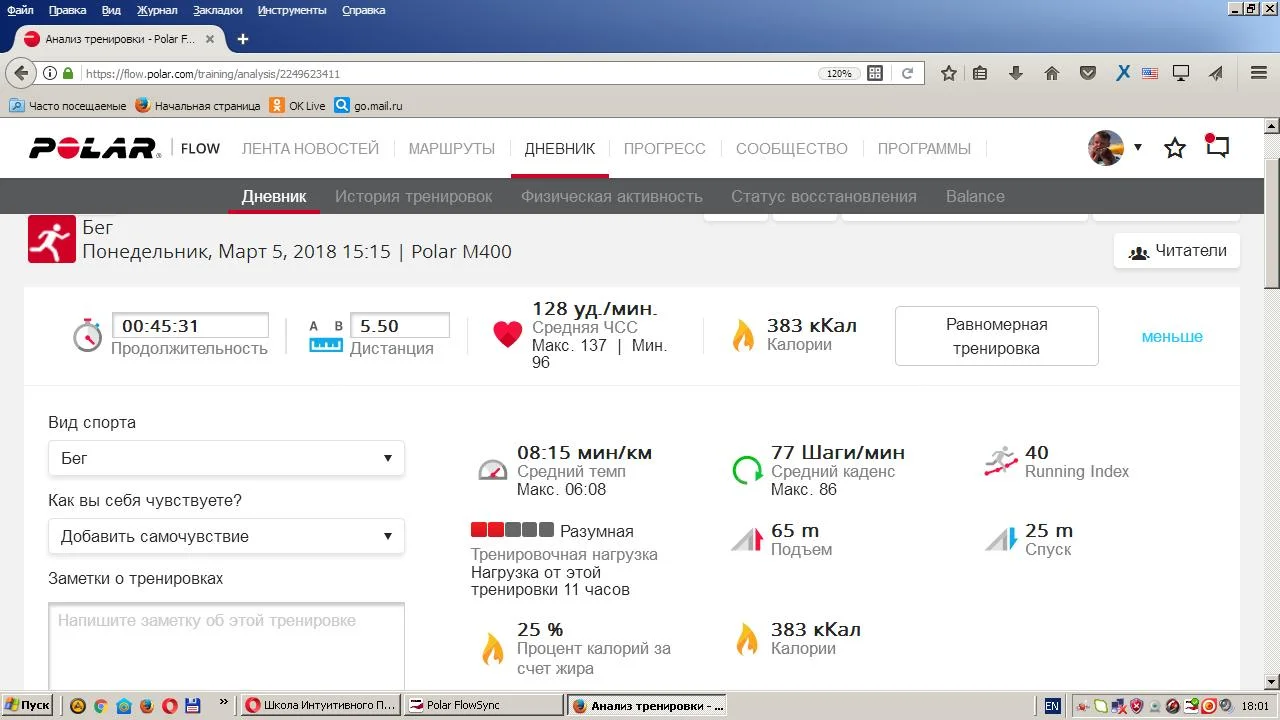Open favorites star icon beside profile

tap(1175, 148)
